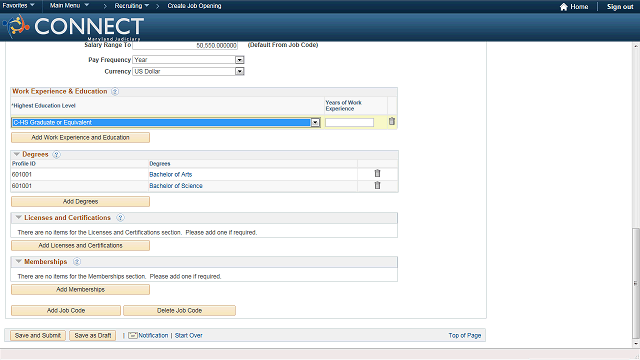The width and height of the screenshot is (640, 360).
Task: Delete the Bachelor of Science degree row
Action: (x=377, y=185)
